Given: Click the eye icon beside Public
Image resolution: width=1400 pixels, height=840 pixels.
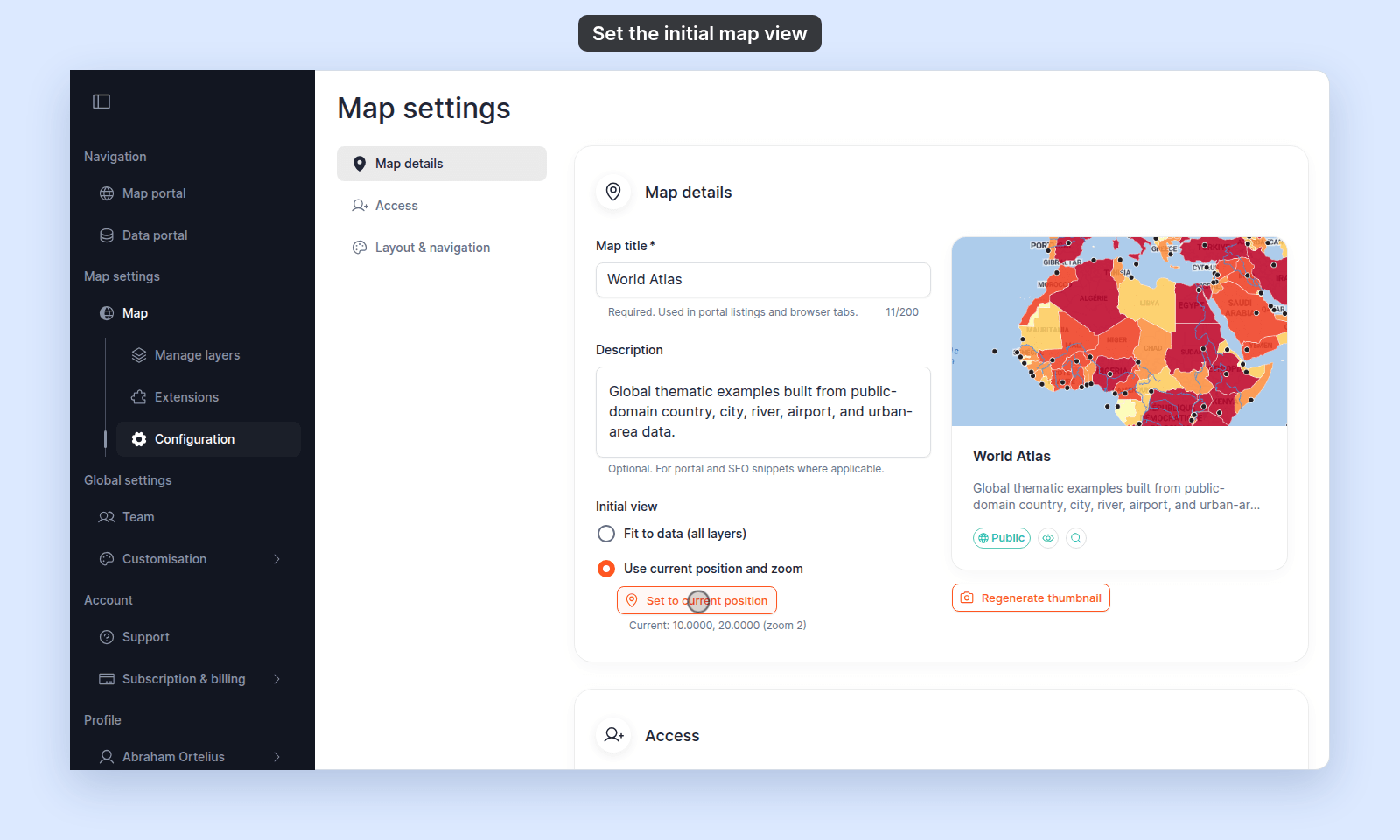Looking at the screenshot, I should pyautogui.click(x=1048, y=538).
